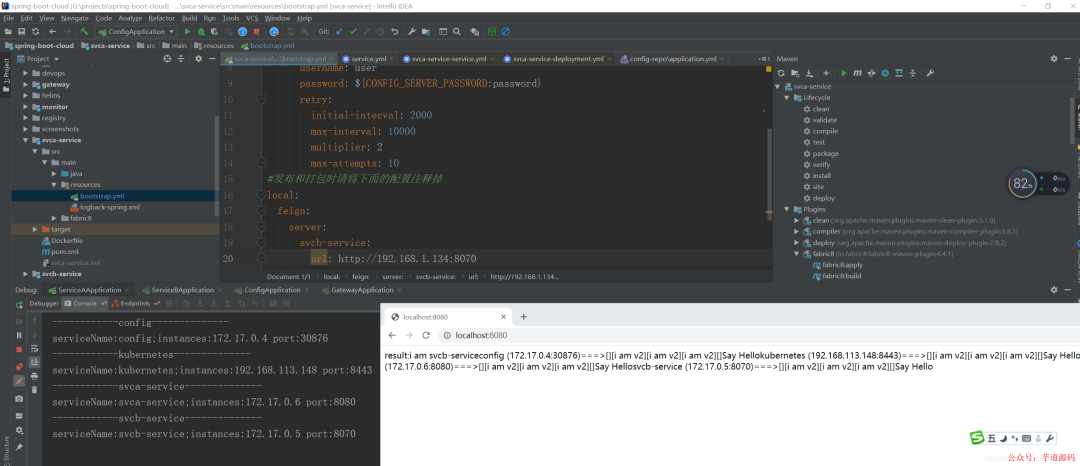Open the Project view selector dropdown
1080x466 pixels.
[x=40, y=59]
